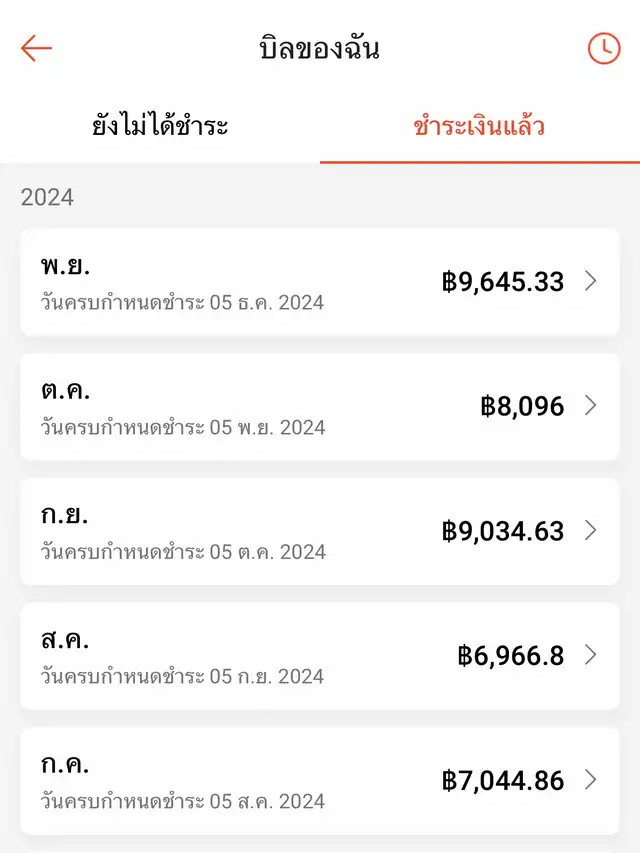Image resolution: width=640 pixels, height=853 pixels.
Task: Expand the ก.ย. bill chevron
Action: click(x=590, y=530)
